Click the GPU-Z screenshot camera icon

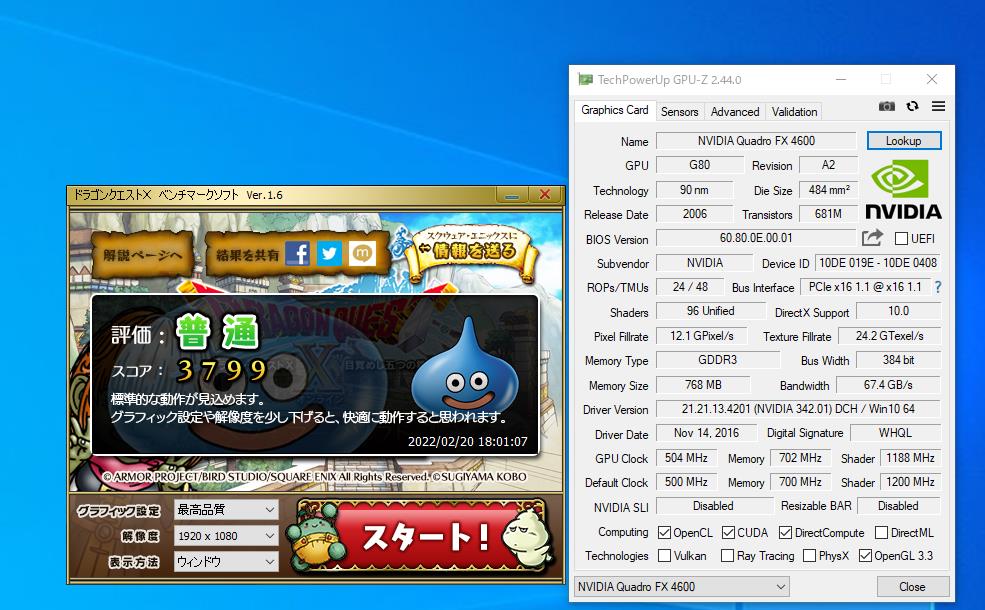click(x=886, y=106)
